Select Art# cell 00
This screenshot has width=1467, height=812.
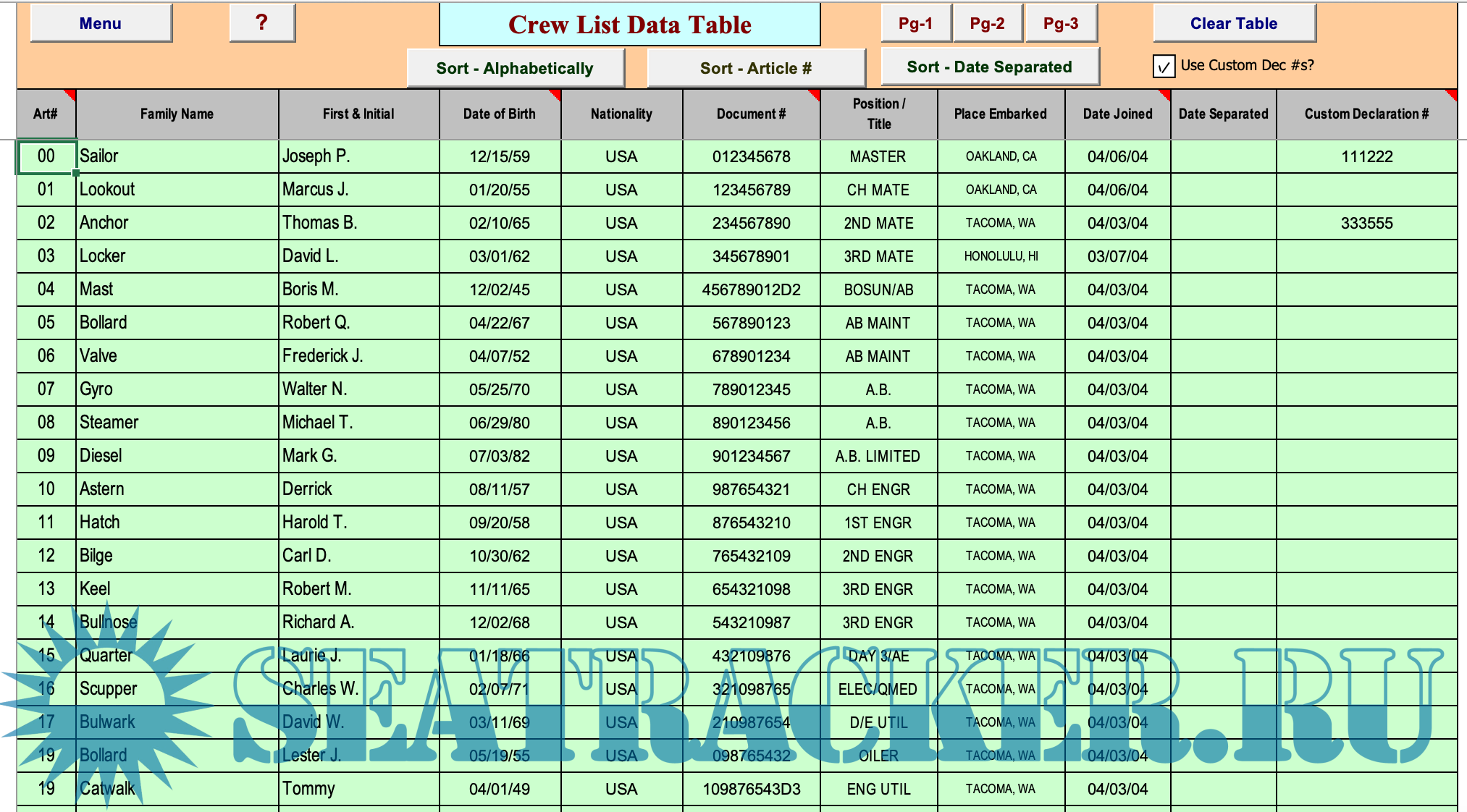[x=46, y=156]
